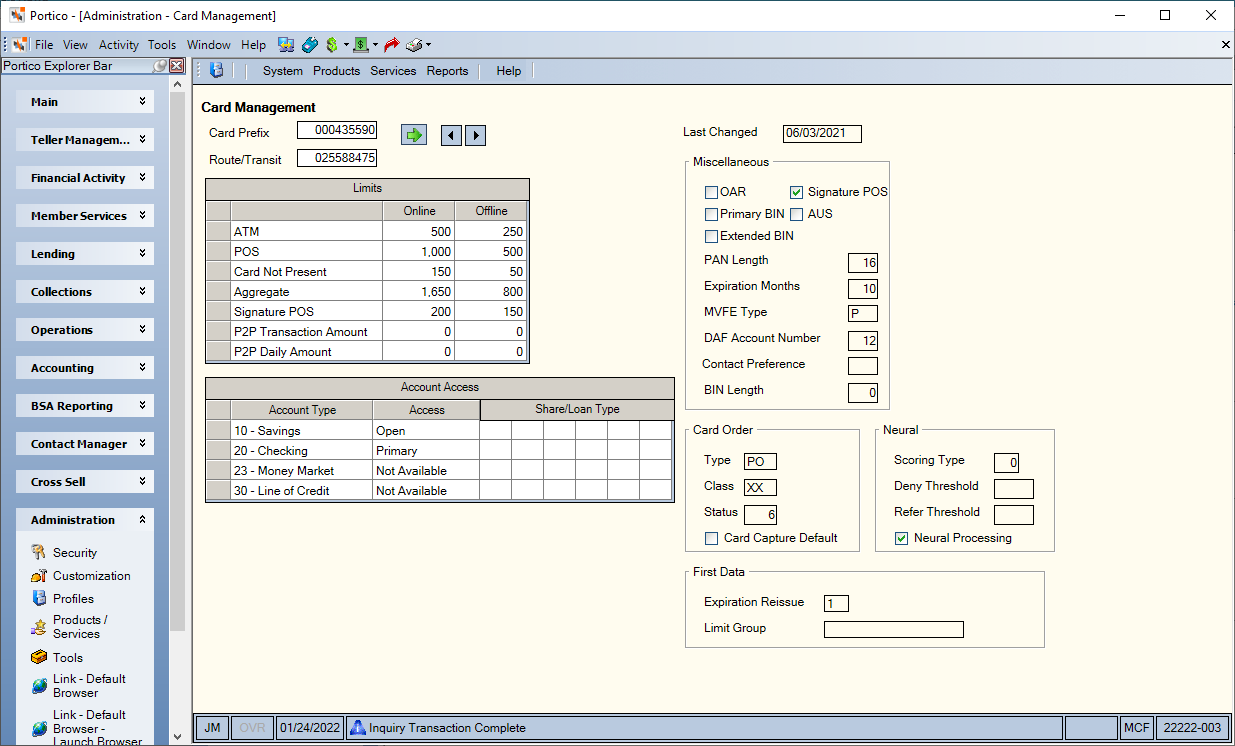Click into the Route/Transit field
1235x746 pixels.
coord(337,158)
